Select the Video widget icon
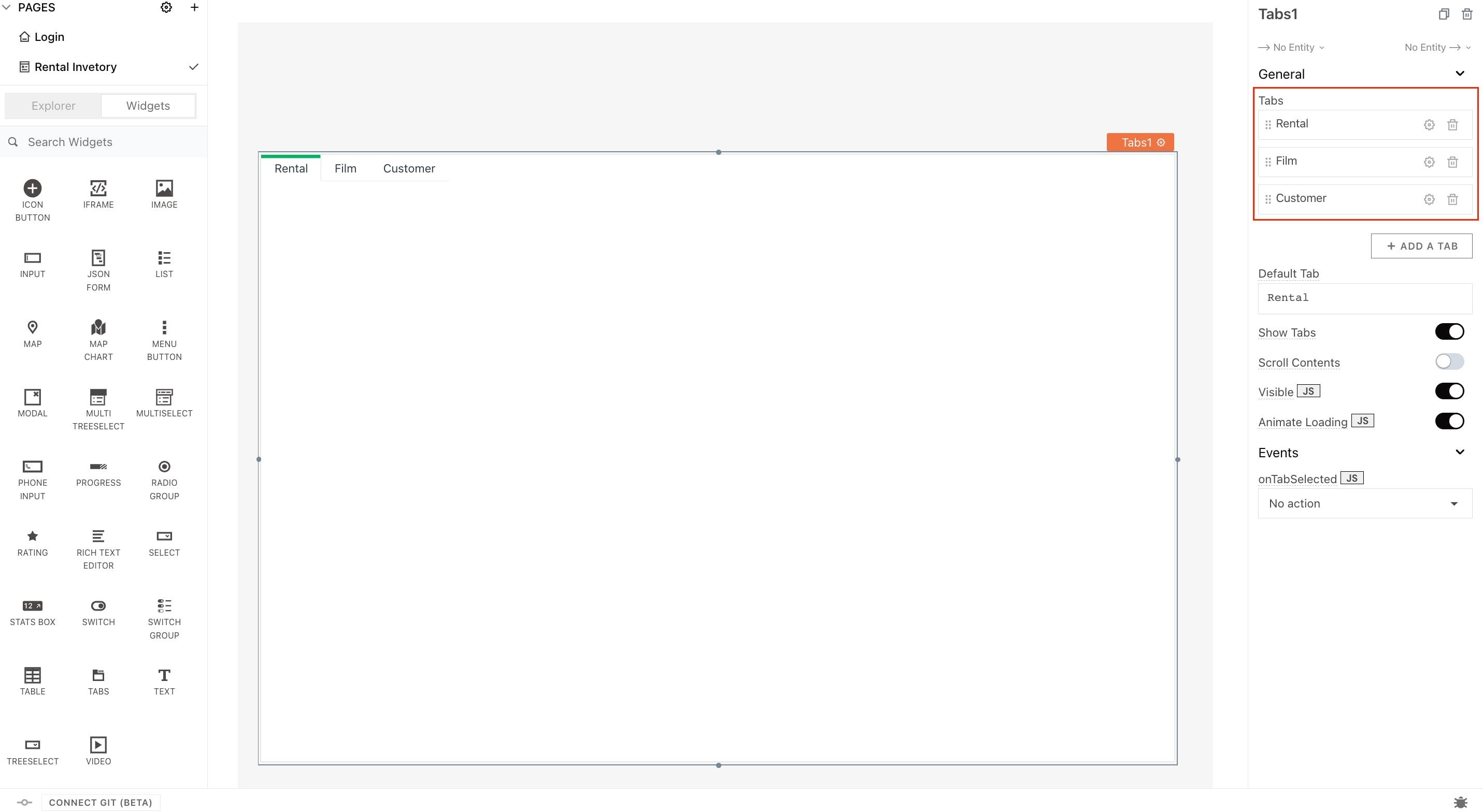 [x=98, y=744]
